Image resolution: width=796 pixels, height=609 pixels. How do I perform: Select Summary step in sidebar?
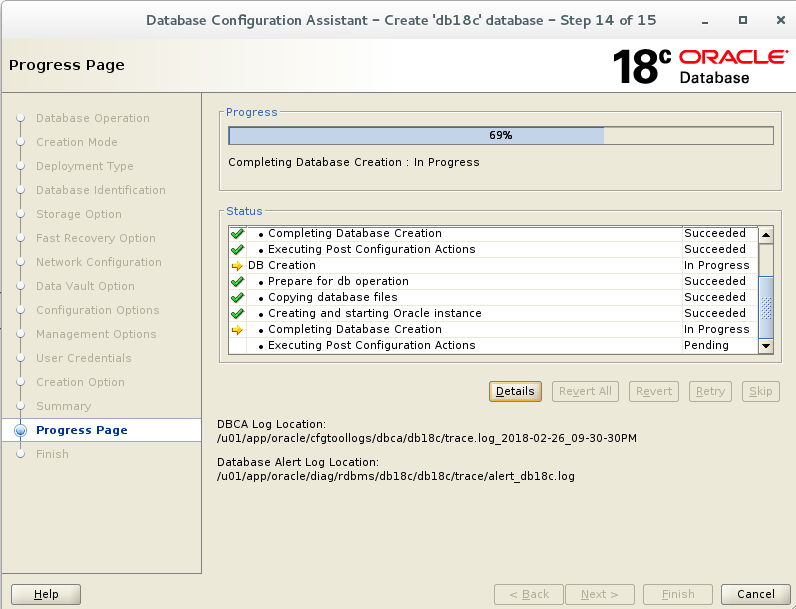pyautogui.click(x=63, y=406)
